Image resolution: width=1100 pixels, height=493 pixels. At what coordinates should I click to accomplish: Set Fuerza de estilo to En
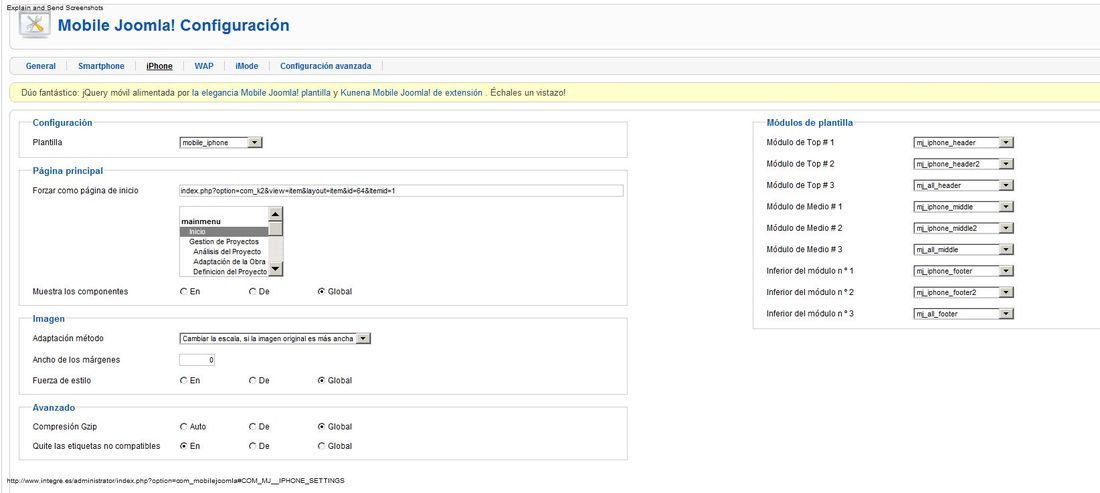click(x=184, y=381)
